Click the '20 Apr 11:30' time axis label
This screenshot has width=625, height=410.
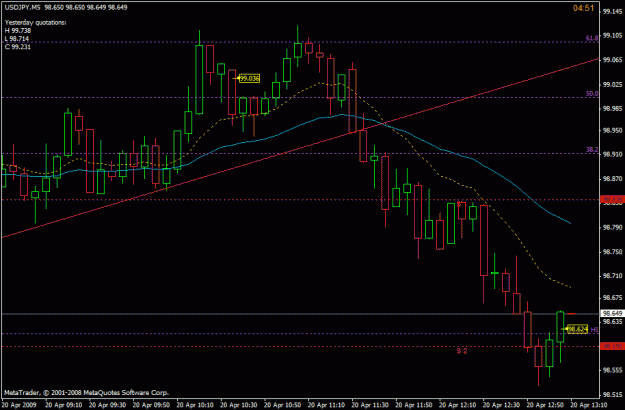(370, 405)
